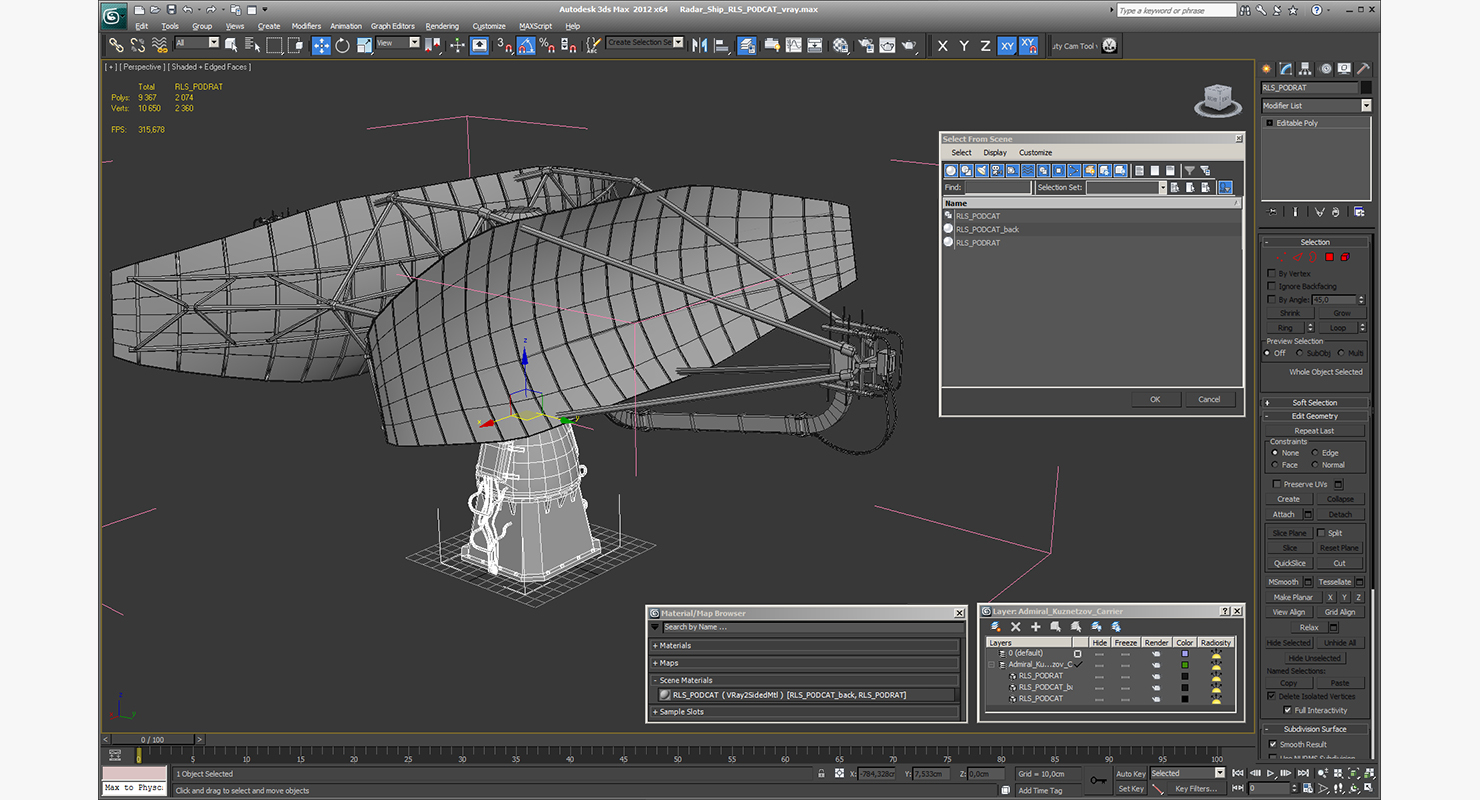Enable Ignore Backfacing checkbox
Image resolution: width=1480 pixels, height=800 pixels.
(x=1271, y=286)
